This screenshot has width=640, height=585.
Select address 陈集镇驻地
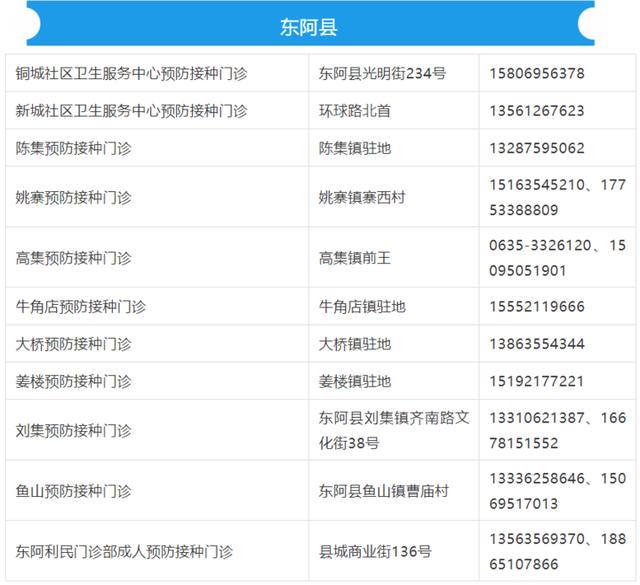click(x=355, y=148)
